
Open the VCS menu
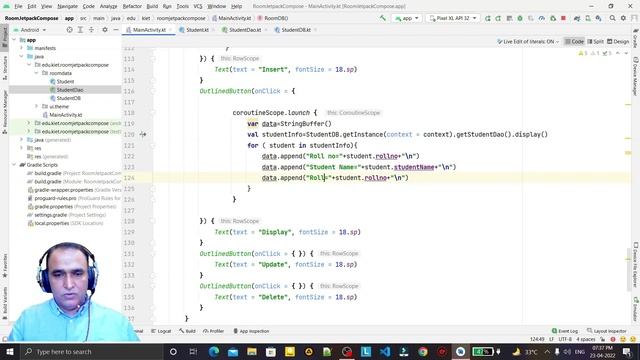[198, 6]
